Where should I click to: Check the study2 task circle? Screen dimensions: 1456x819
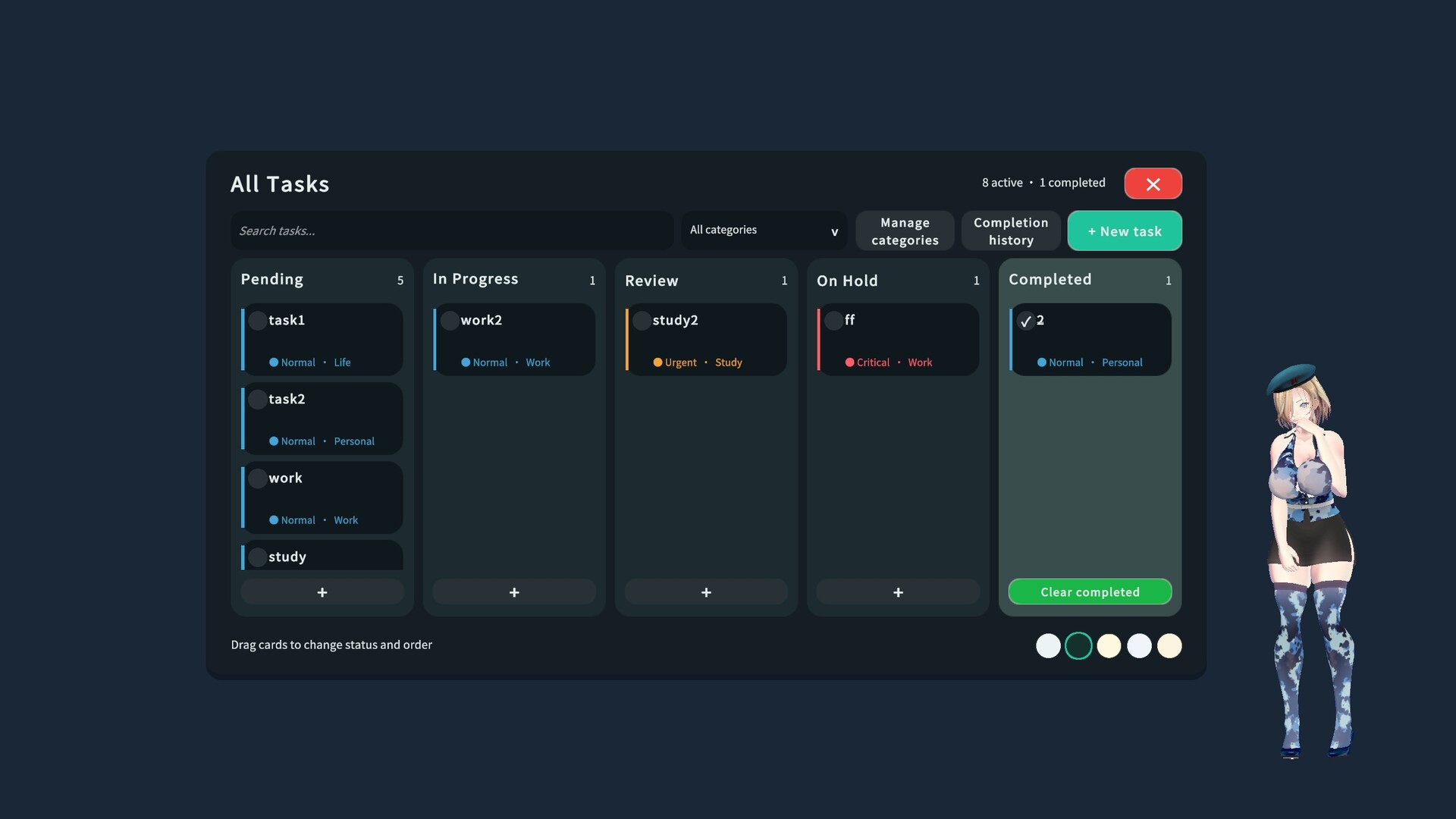coord(642,321)
